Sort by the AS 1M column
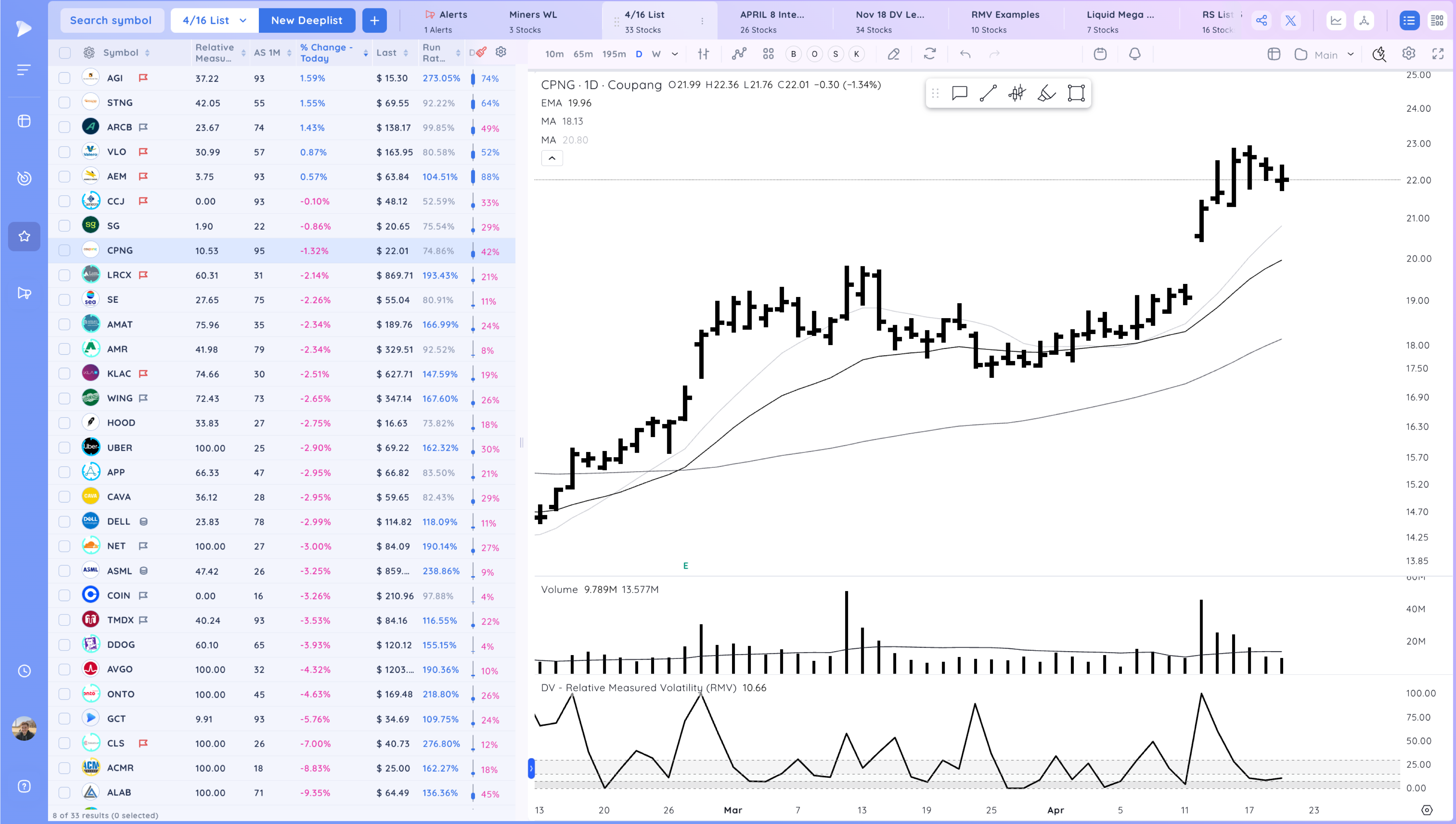The height and width of the screenshot is (824, 1456). [x=272, y=53]
